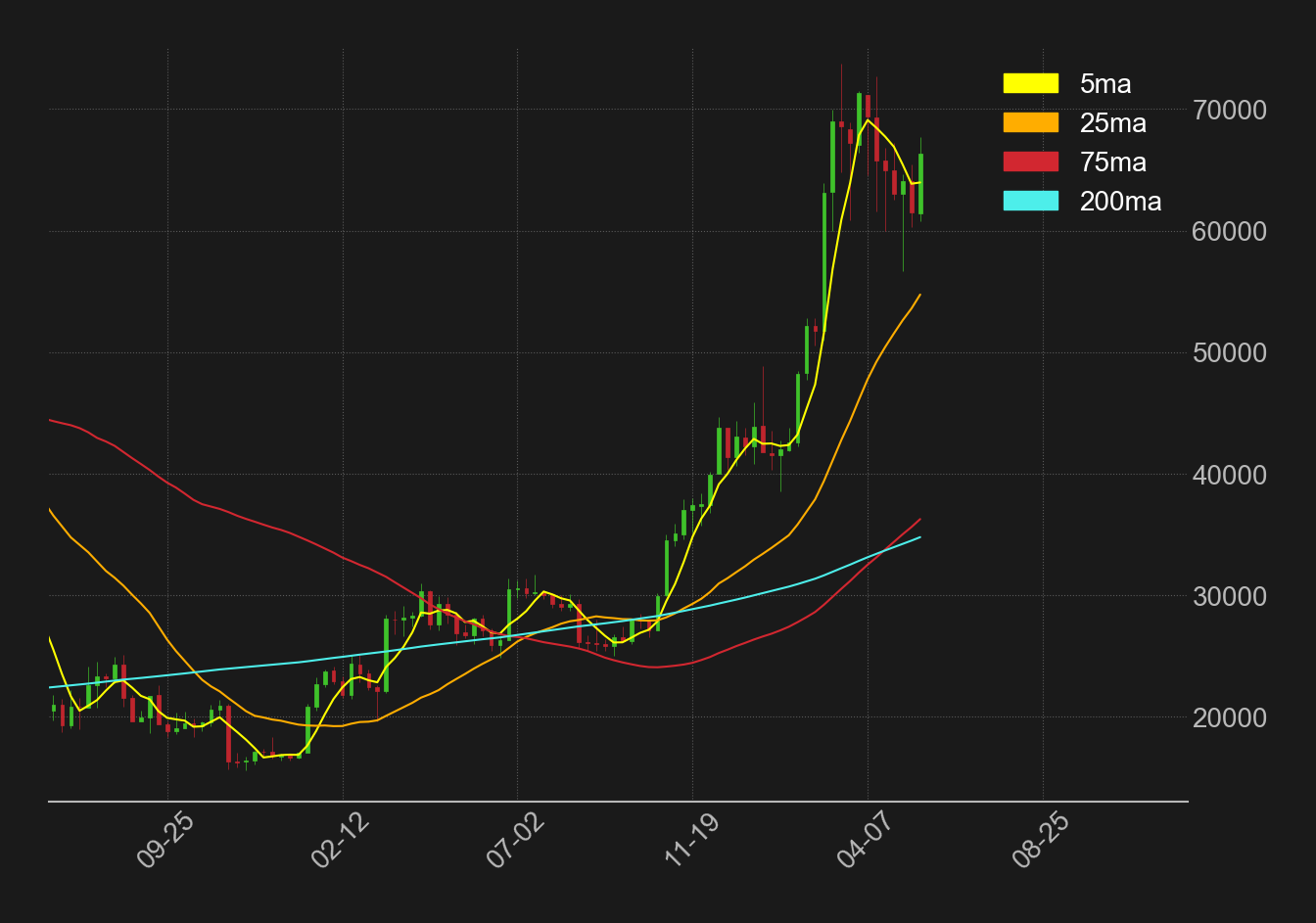1316x923 pixels.
Task: Click the 04-07 date axis label
Action: (x=864, y=840)
